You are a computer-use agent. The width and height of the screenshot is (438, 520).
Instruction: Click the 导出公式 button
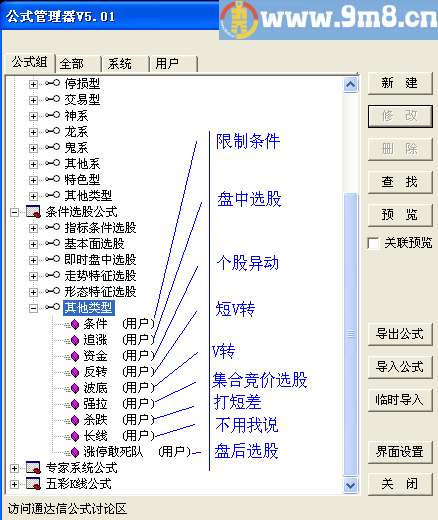pyautogui.click(x=400, y=334)
